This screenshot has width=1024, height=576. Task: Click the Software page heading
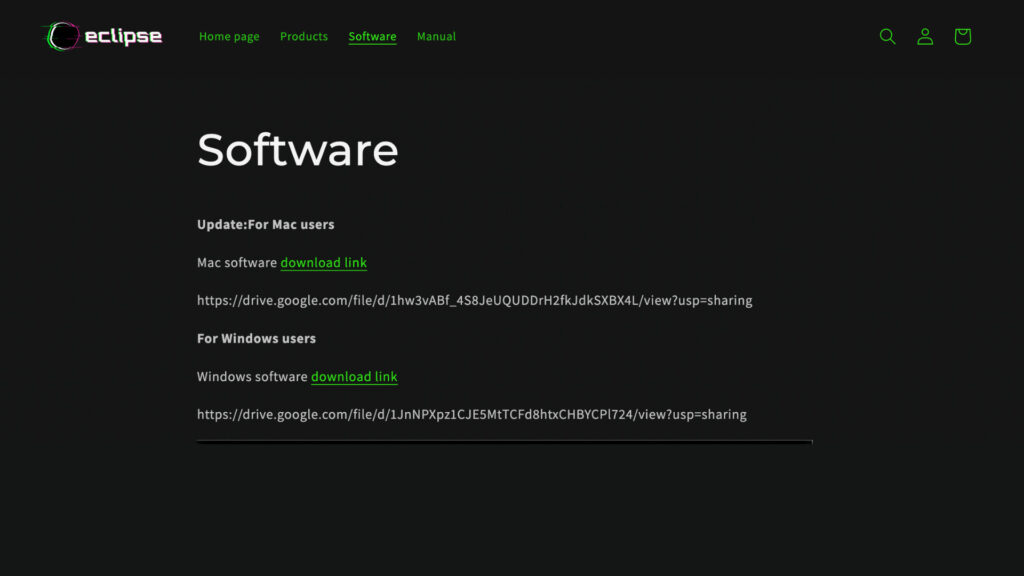(298, 150)
